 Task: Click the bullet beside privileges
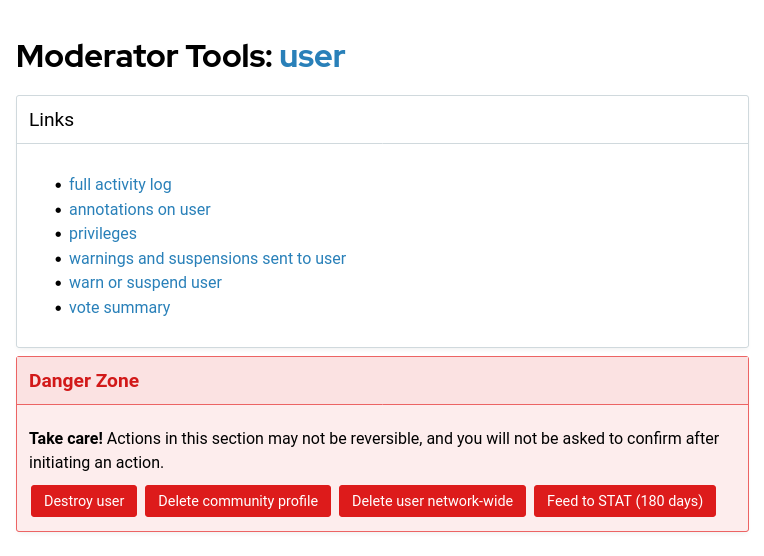(58, 234)
